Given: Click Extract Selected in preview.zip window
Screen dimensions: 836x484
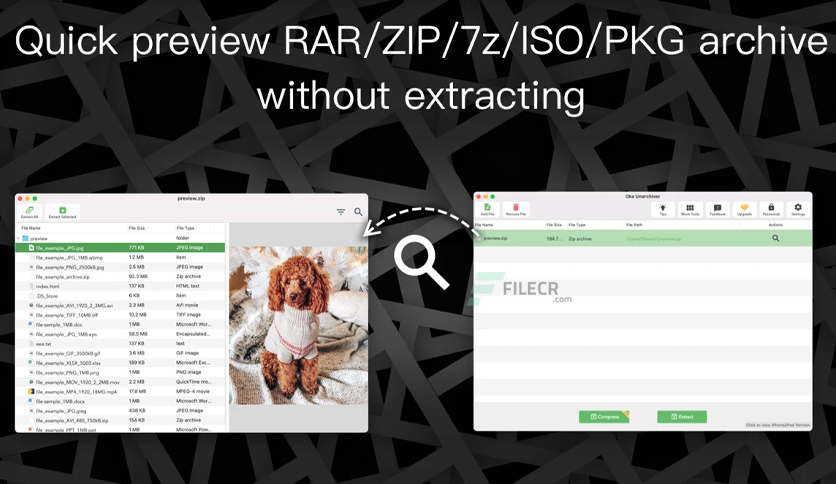Looking at the screenshot, I should point(62,212).
